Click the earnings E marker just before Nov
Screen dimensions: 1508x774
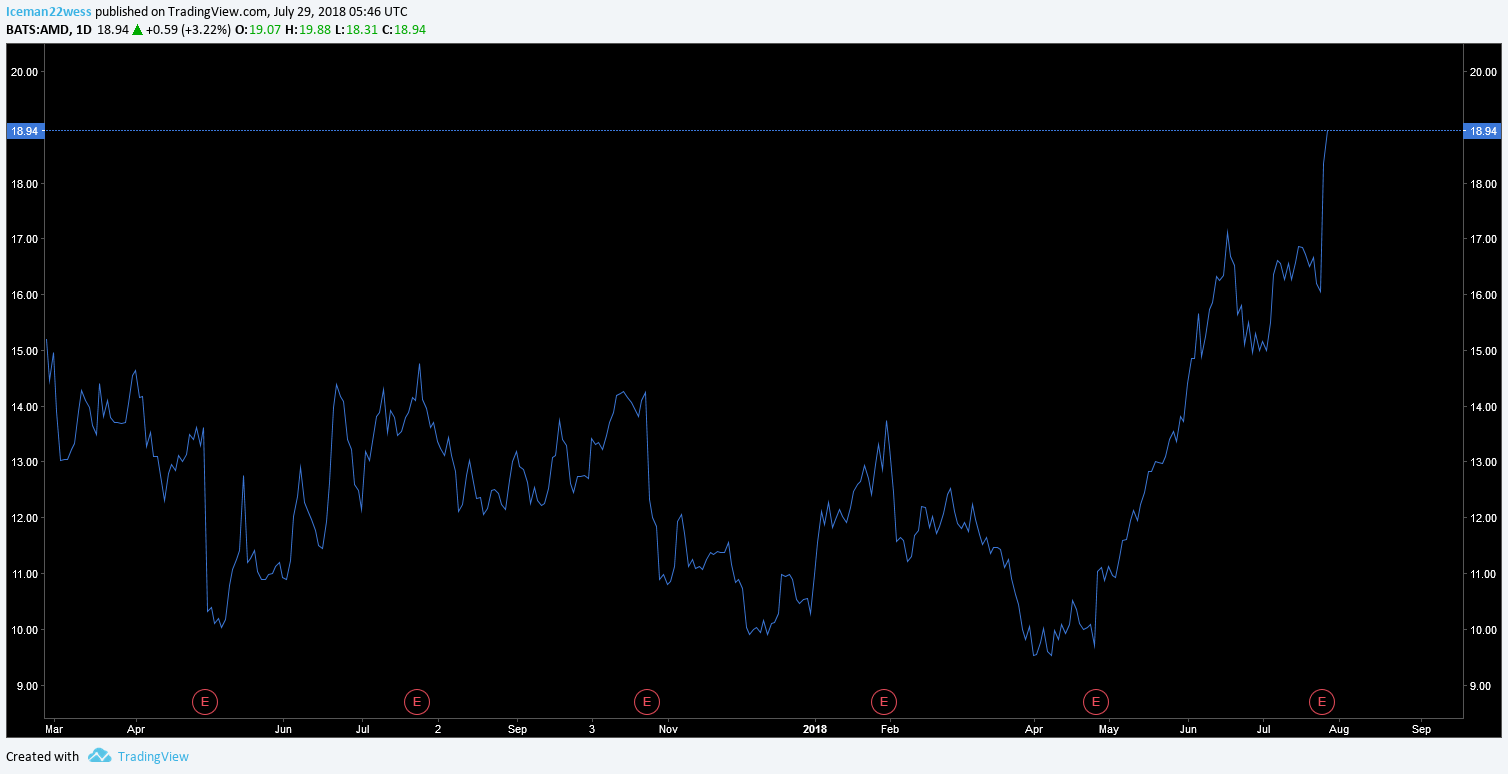click(647, 702)
